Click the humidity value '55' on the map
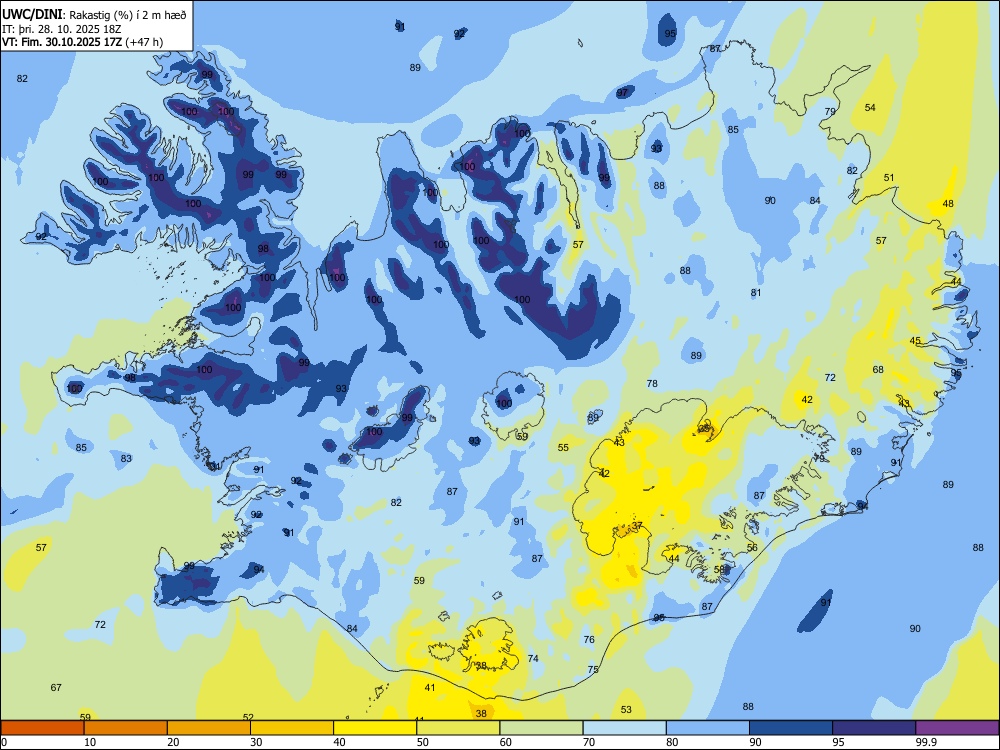This screenshot has width=1000, height=750. (x=563, y=447)
